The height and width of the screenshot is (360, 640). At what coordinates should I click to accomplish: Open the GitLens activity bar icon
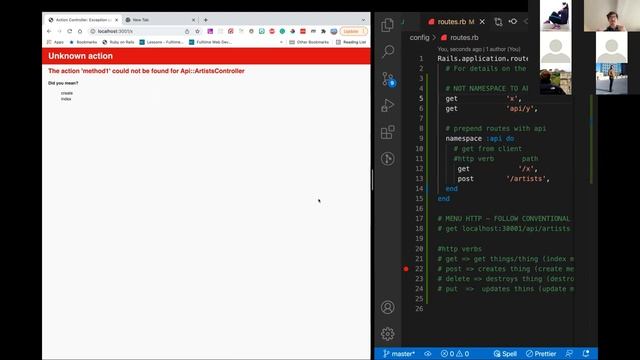coord(387,158)
